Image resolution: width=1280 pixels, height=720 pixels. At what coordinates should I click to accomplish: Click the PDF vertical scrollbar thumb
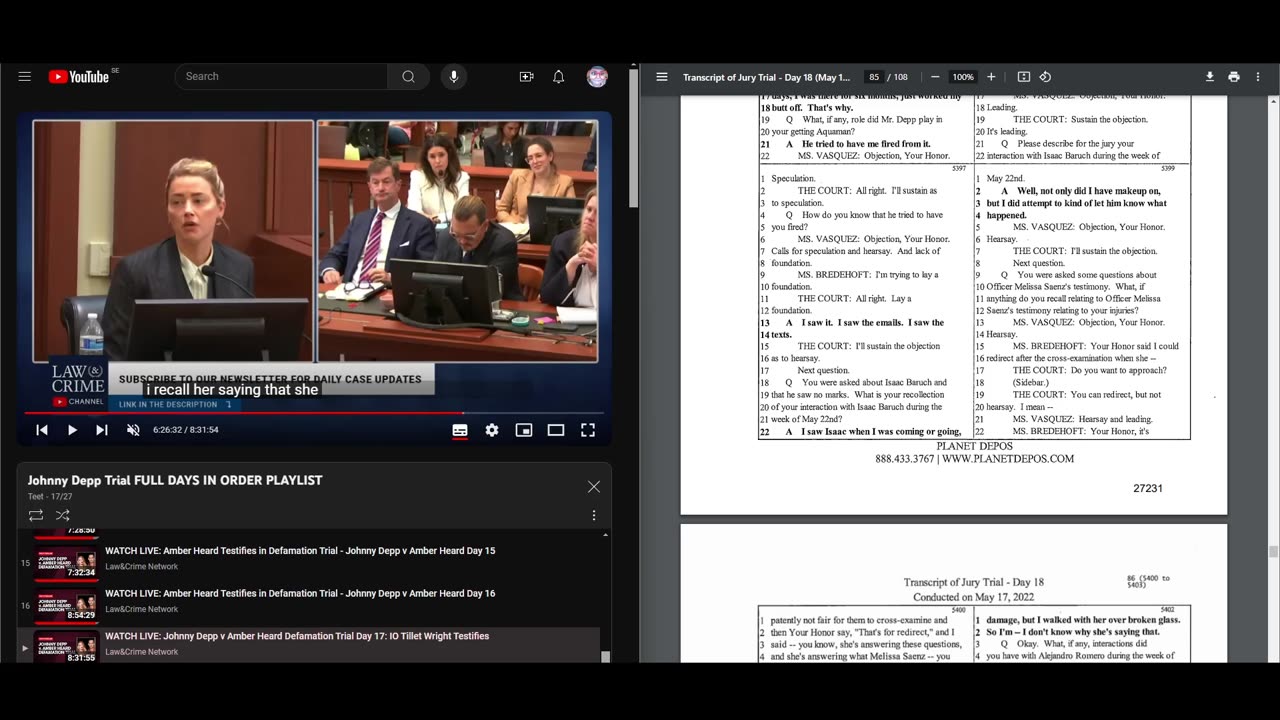click(x=1273, y=552)
